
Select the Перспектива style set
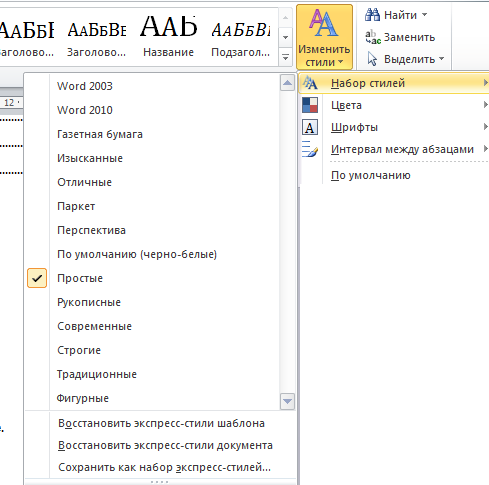tap(91, 230)
